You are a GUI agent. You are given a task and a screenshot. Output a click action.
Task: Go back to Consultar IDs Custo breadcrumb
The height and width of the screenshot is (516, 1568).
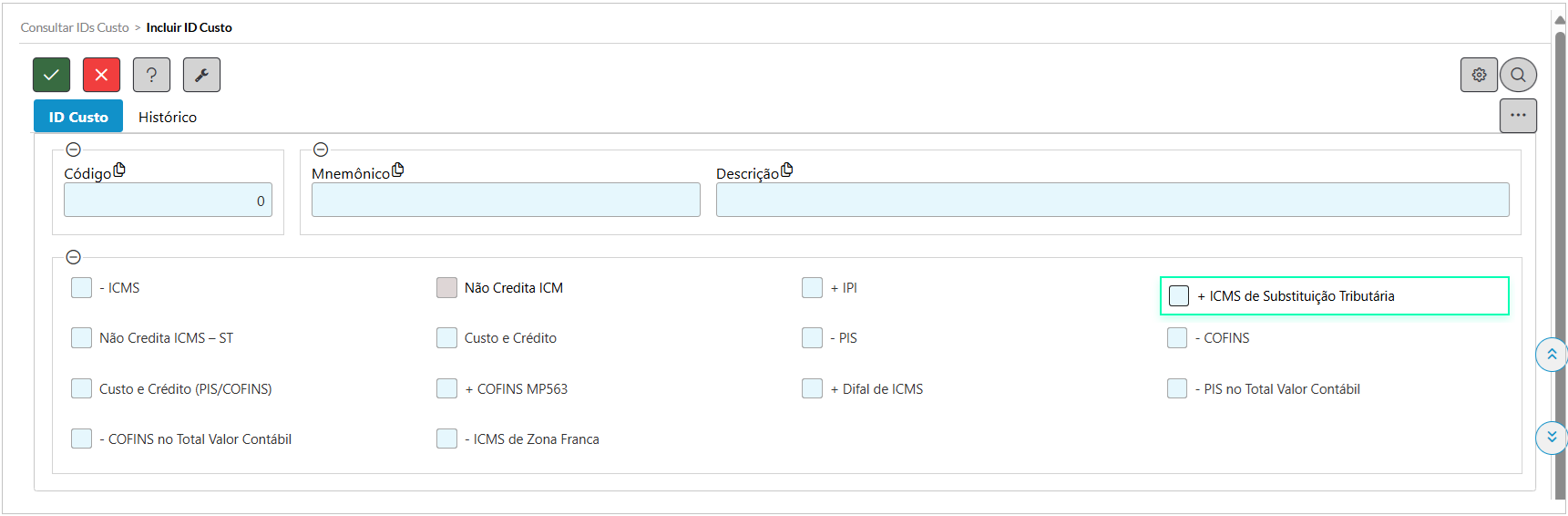(x=75, y=27)
